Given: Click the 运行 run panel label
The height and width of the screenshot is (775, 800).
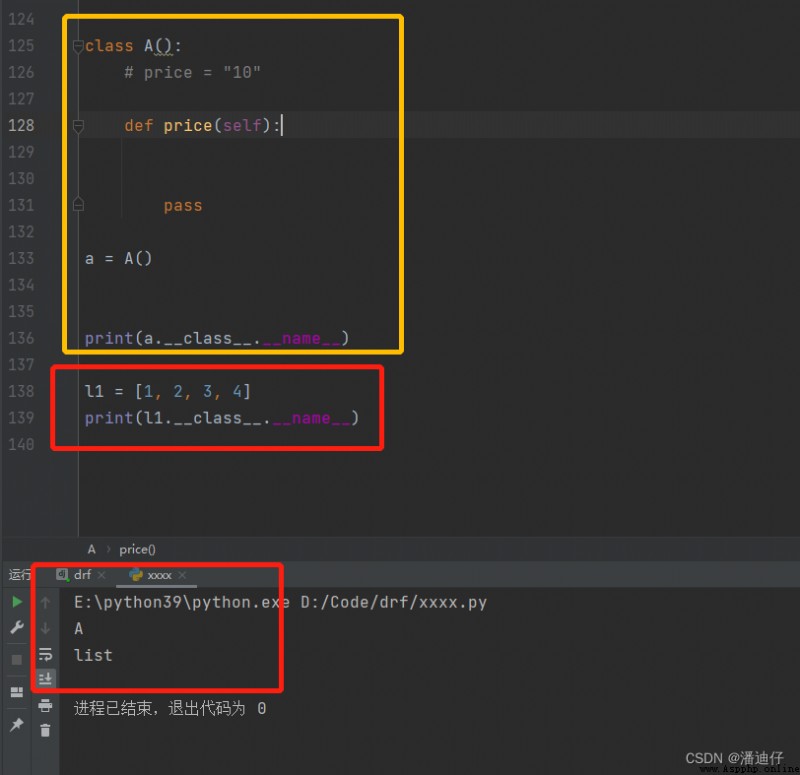Looking at the screenshot, I should tap(19, 575).
